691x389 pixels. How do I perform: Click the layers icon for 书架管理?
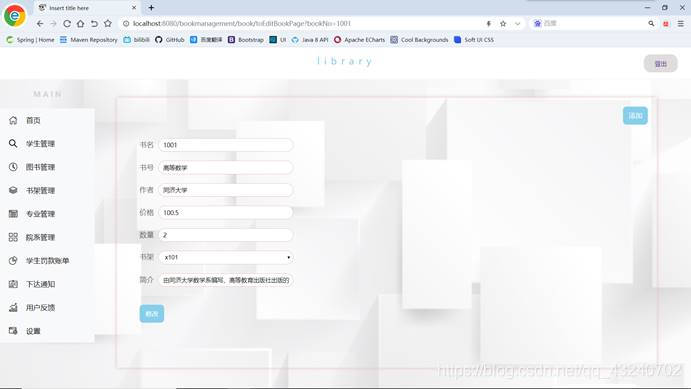(x=13, y=190)
